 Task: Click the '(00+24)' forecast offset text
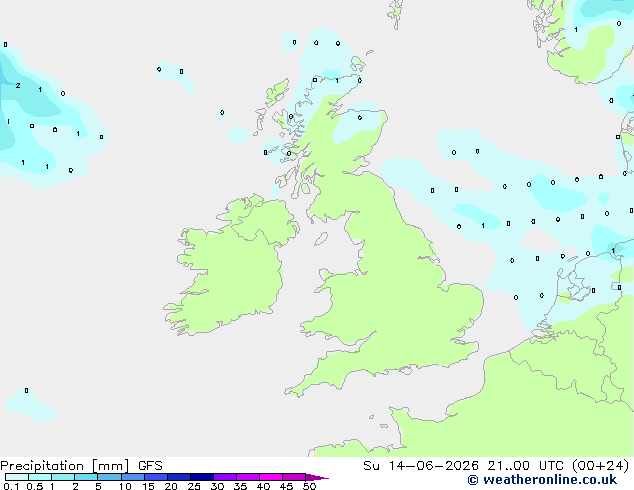coord(600,466)
